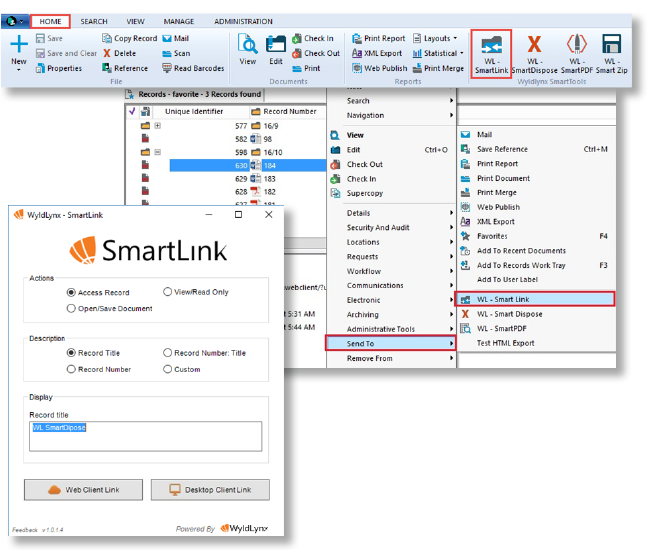The image size is (650, 550).
Task: Open the application menu dropdown
Action: 15,21
